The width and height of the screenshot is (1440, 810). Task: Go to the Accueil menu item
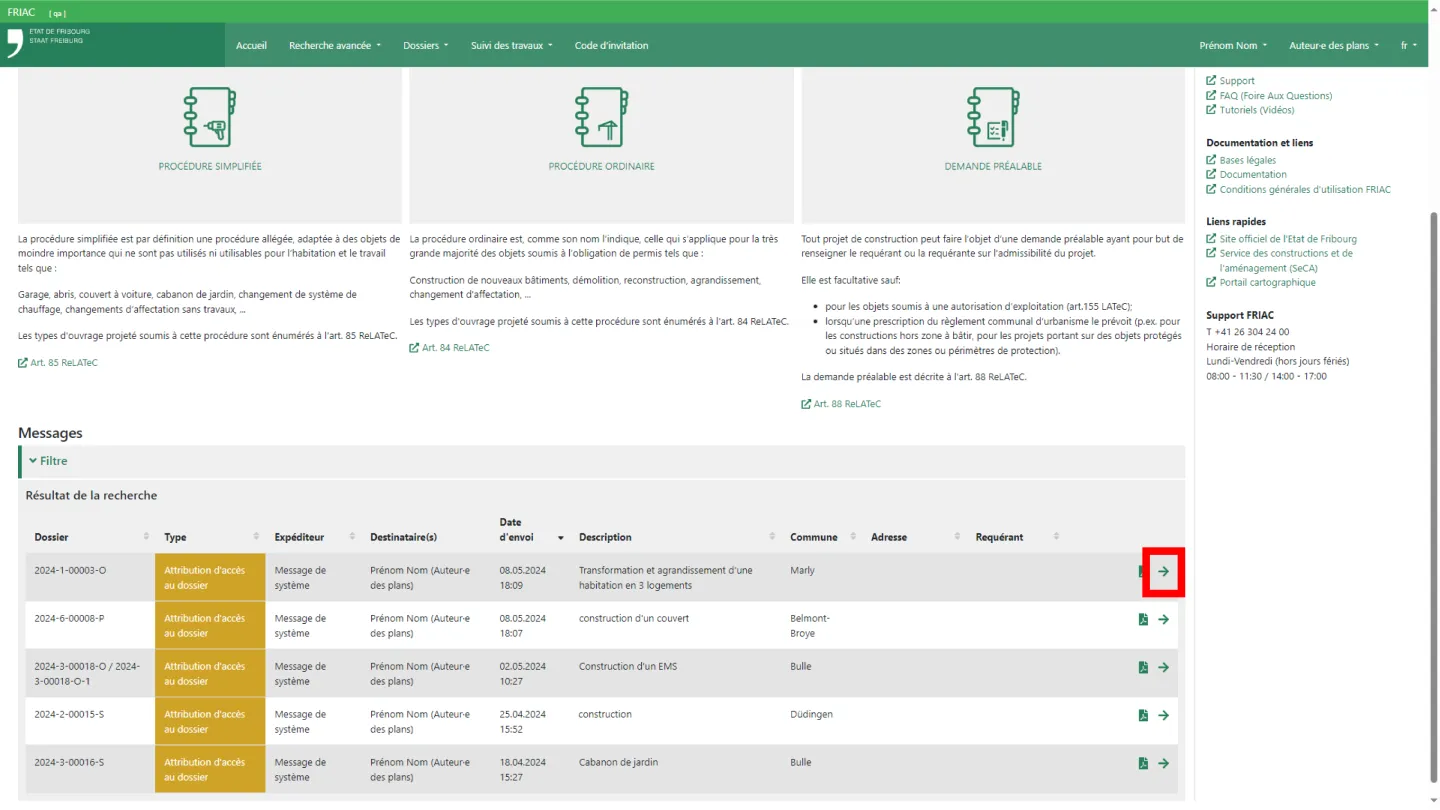(x=251, y=46)
